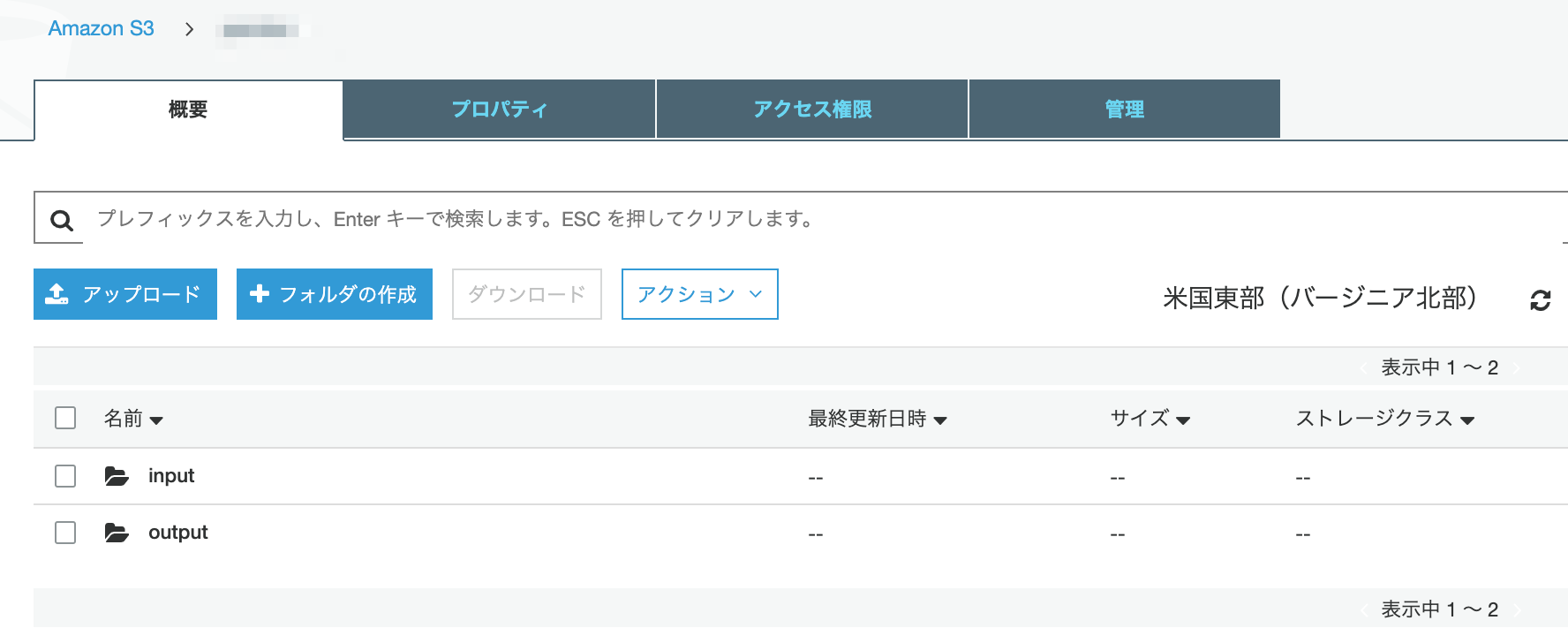
Task: Open the アクション dropdown
Action: (x=700, y=294)
